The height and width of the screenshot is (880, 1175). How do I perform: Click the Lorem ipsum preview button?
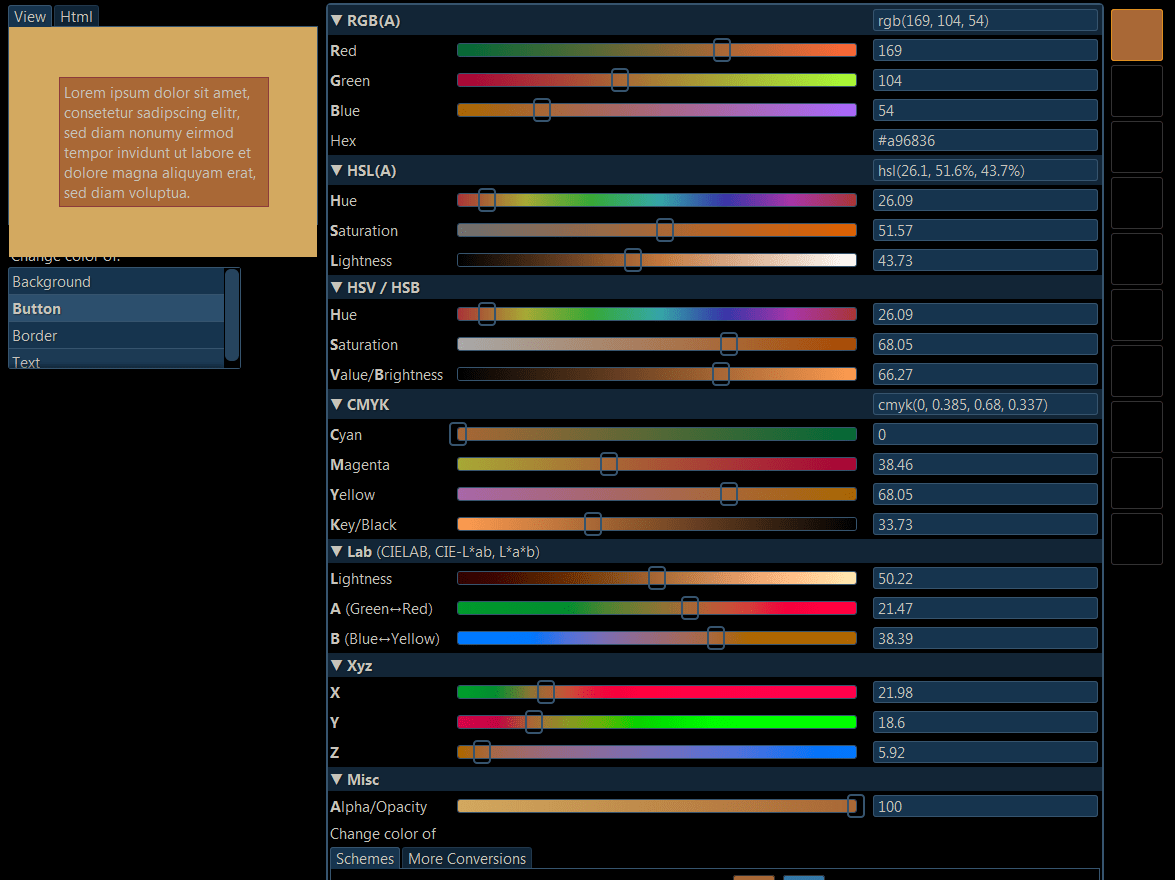[164, 142]
